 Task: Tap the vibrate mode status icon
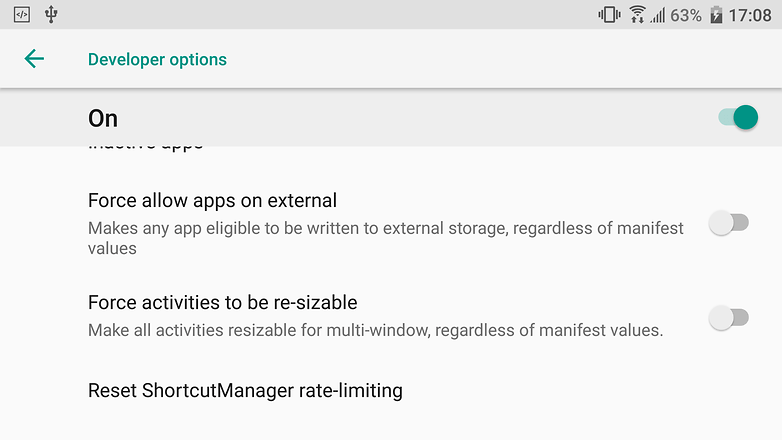(x=609, y=14)
